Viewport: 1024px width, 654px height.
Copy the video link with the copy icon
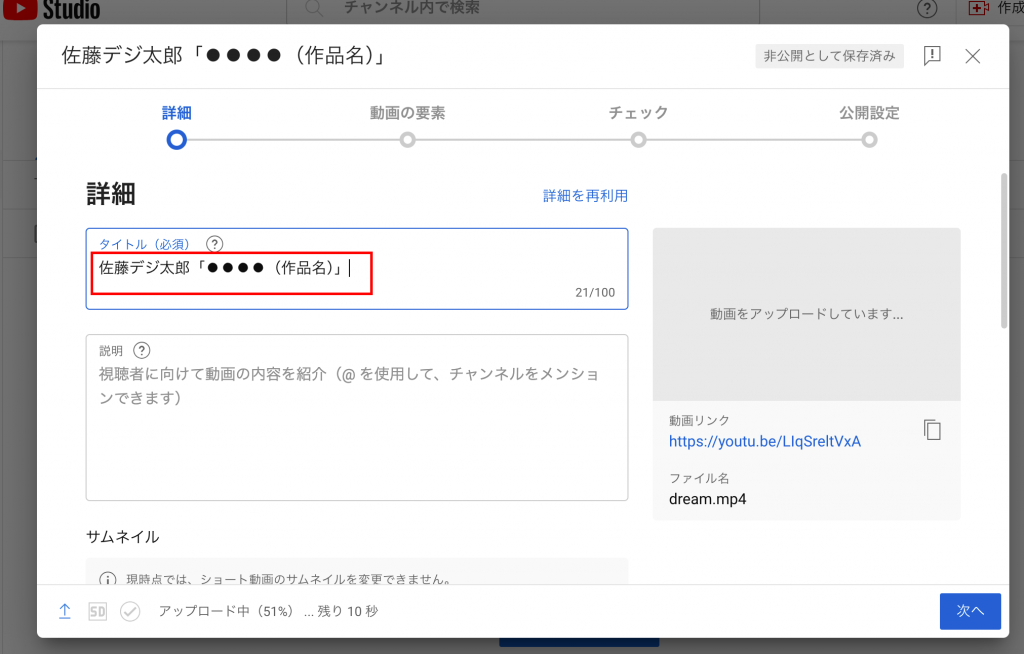tap(932, 430)
